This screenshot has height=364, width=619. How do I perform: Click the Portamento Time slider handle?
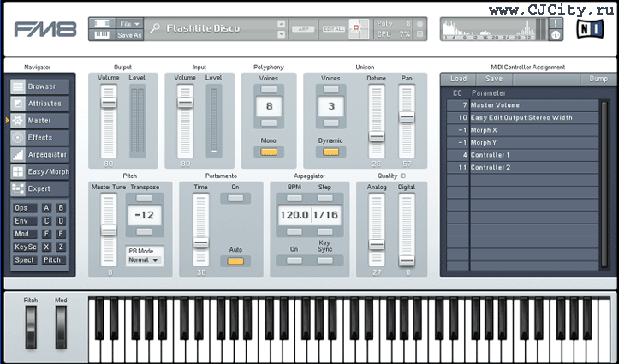[x=201, y=242]
